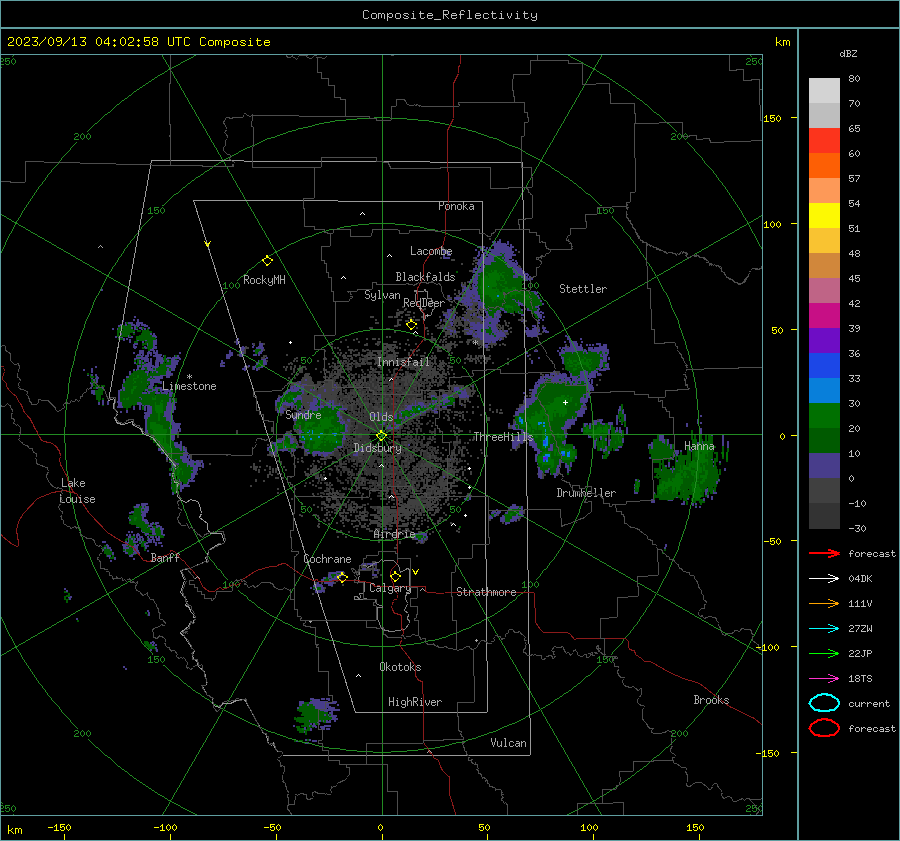
Task: Click the RockyMH label
Action: click(264, 280)
